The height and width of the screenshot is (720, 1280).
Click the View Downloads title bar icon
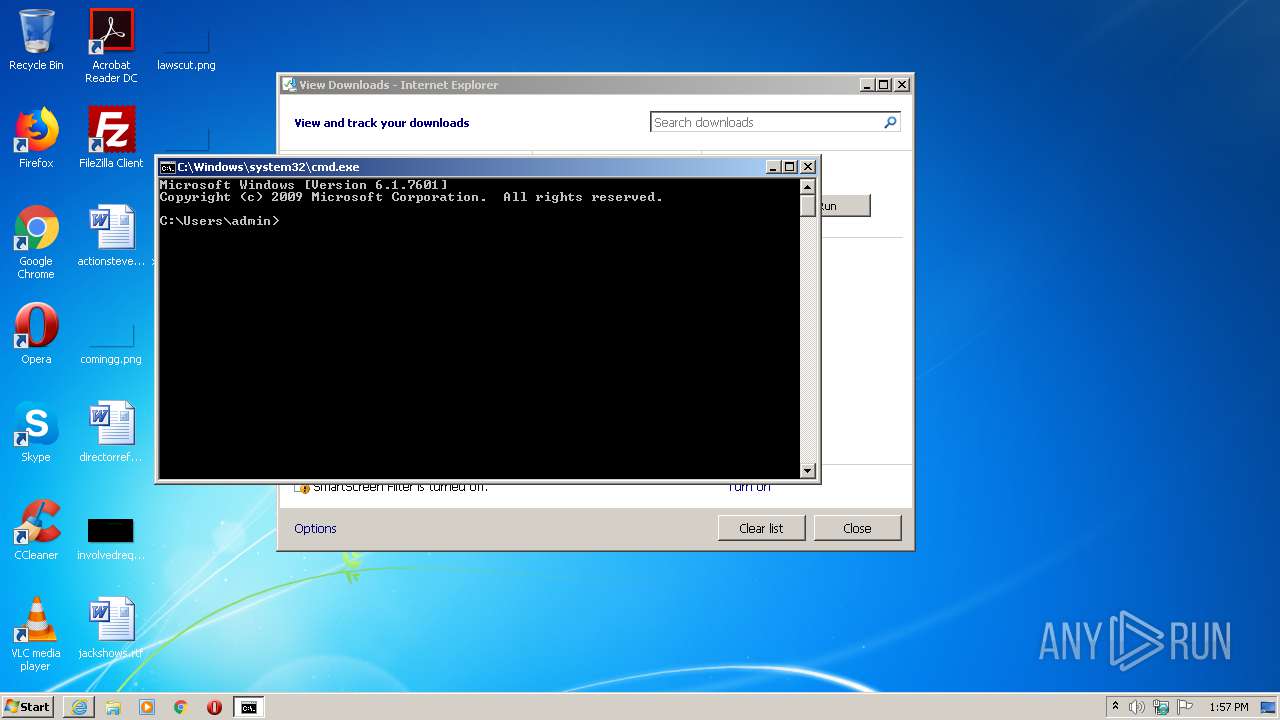pos(289,85)
